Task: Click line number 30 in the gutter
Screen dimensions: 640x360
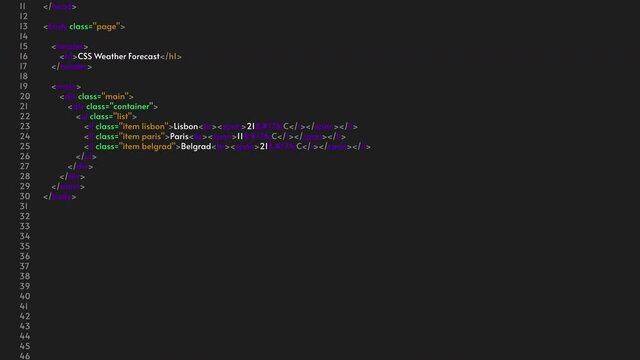Action: click(x=24, y=196)
